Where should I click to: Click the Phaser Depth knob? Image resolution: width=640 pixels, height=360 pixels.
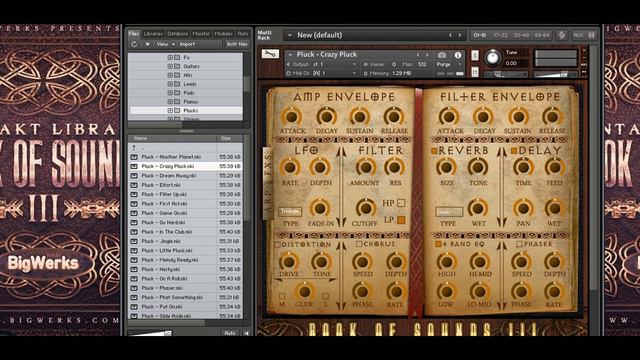click(x=554, y=261)
